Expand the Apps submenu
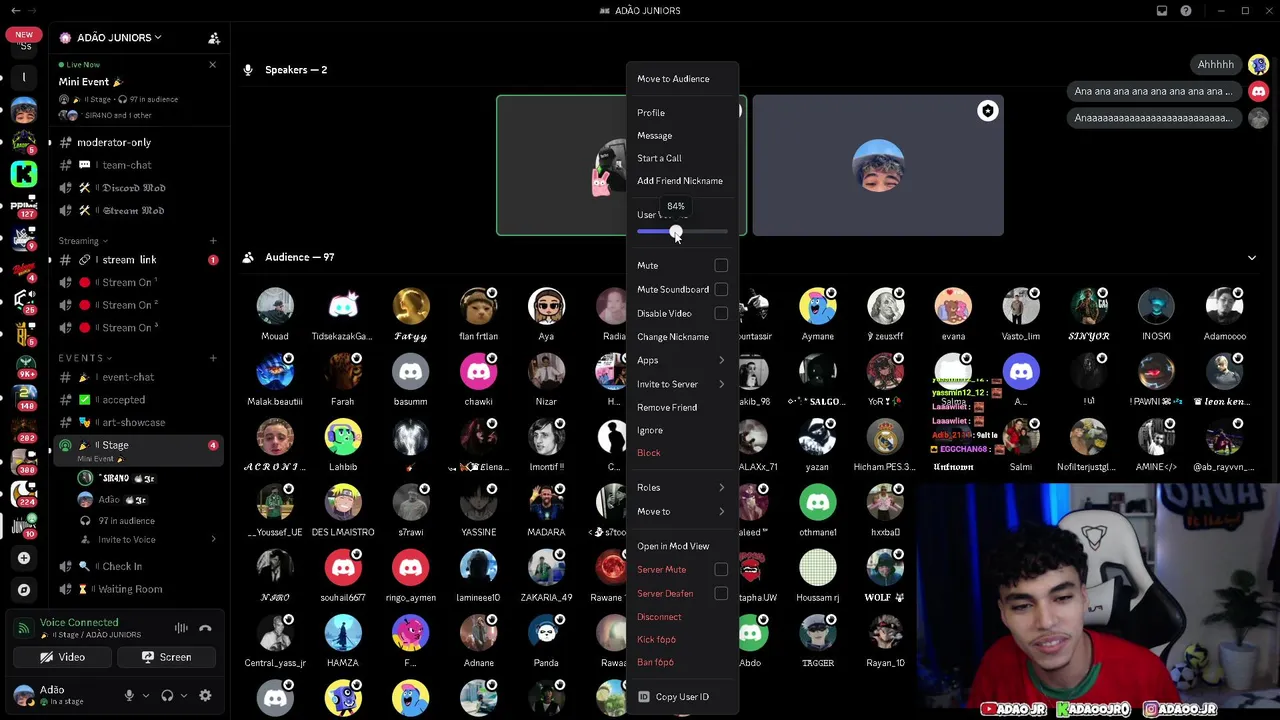The image size is (1280, 720). pyautogui.click(x=682, y=361)
